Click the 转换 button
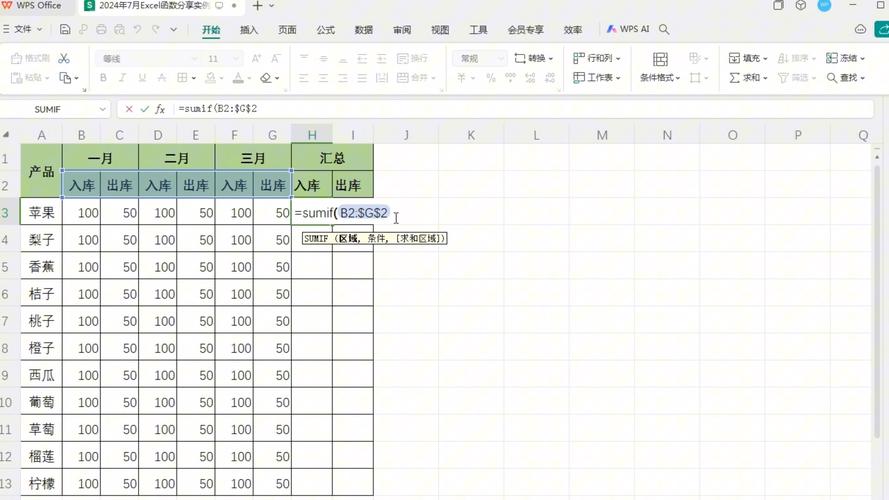 coord(533,58)
